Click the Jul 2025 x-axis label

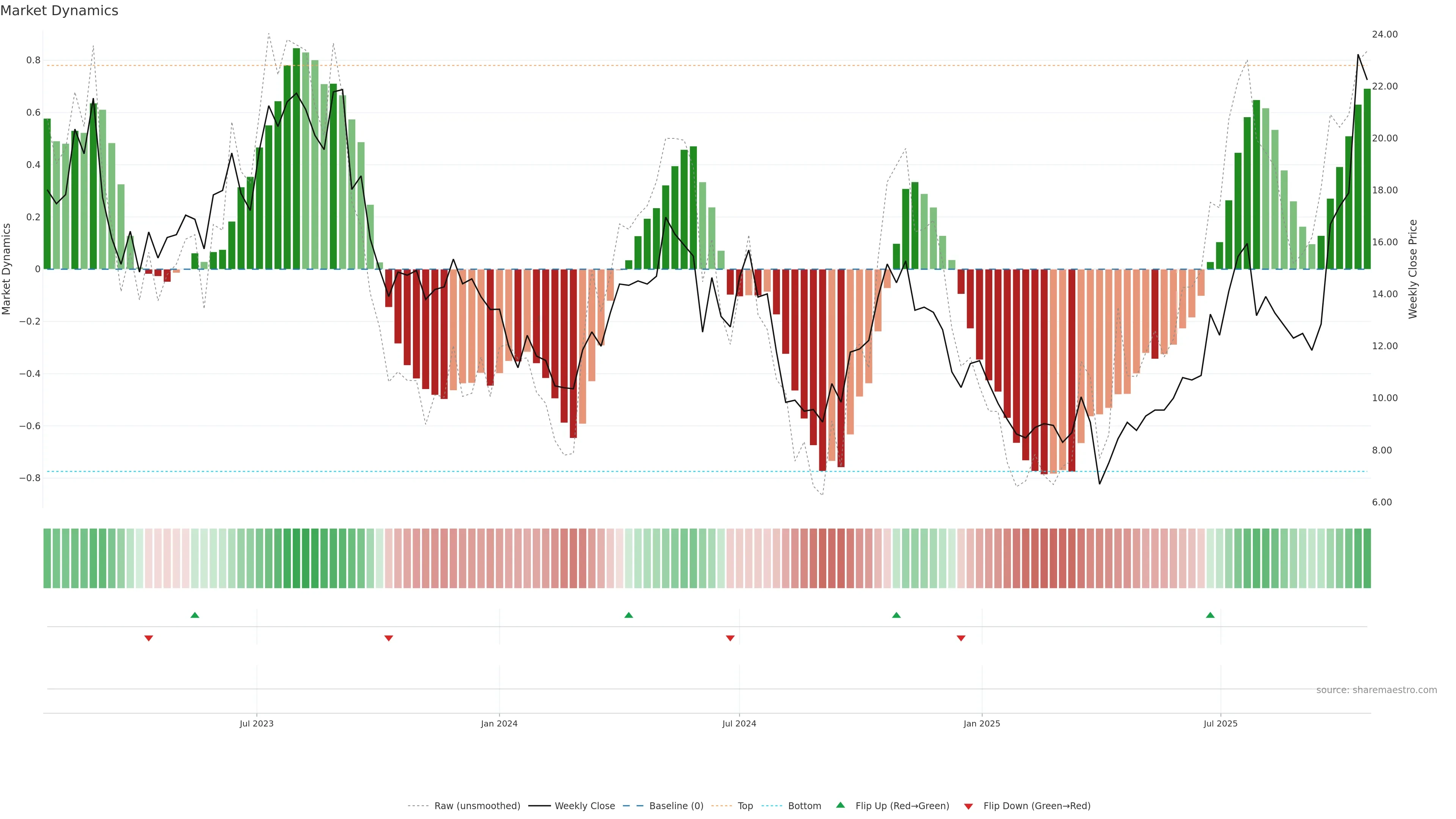coord(1220,723)
